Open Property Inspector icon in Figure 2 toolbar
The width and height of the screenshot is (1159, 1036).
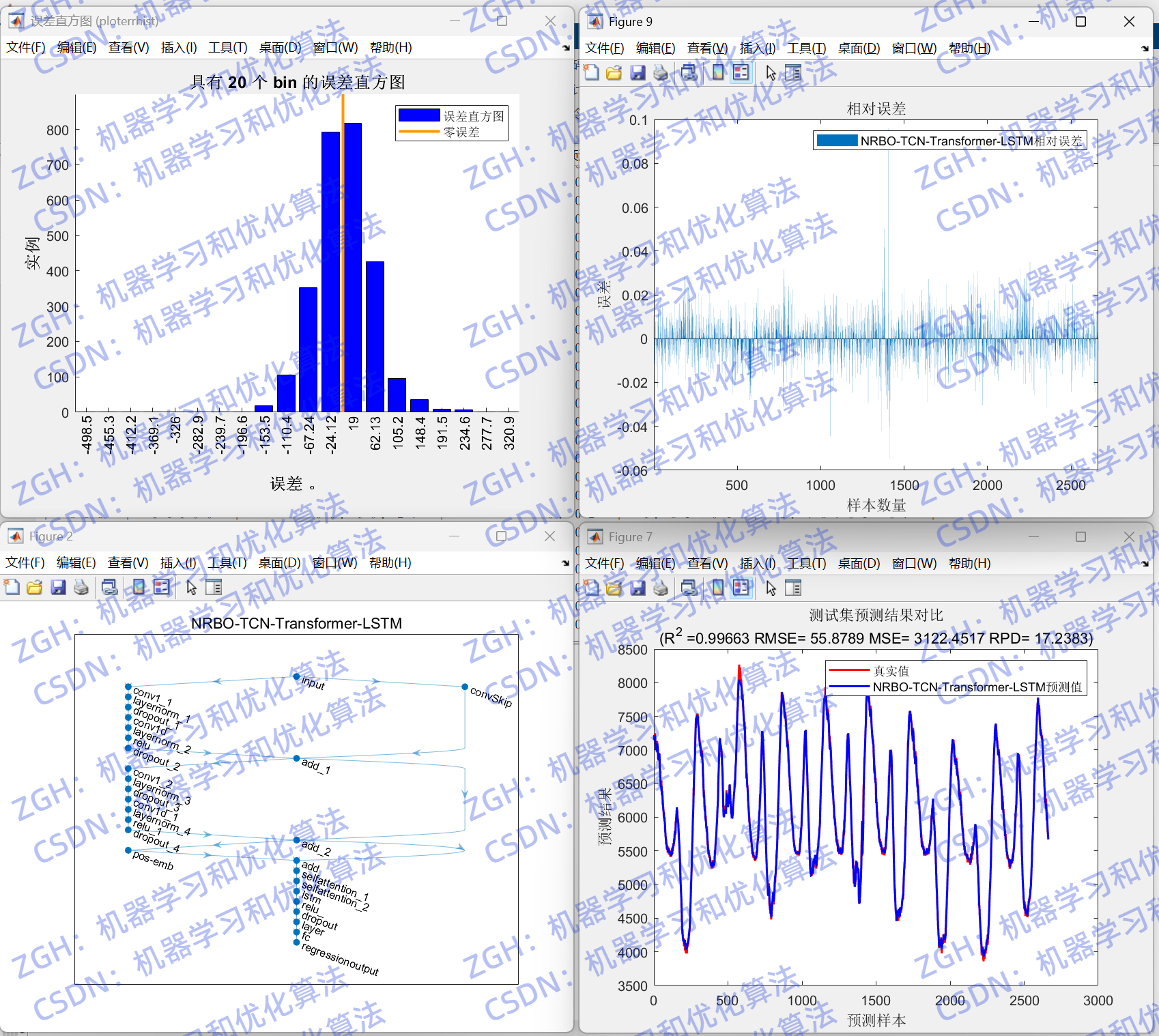[x=214, y=587]
